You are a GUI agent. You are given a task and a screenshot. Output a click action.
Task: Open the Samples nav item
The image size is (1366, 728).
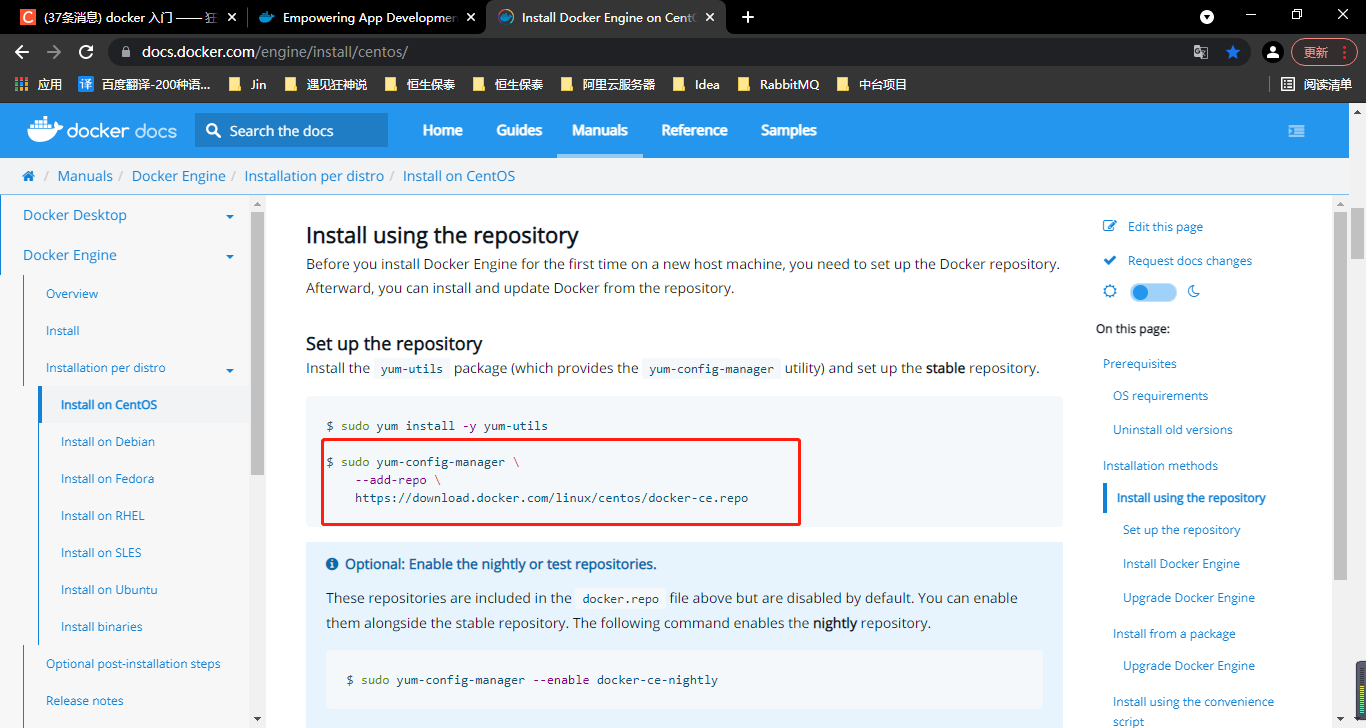789,130
